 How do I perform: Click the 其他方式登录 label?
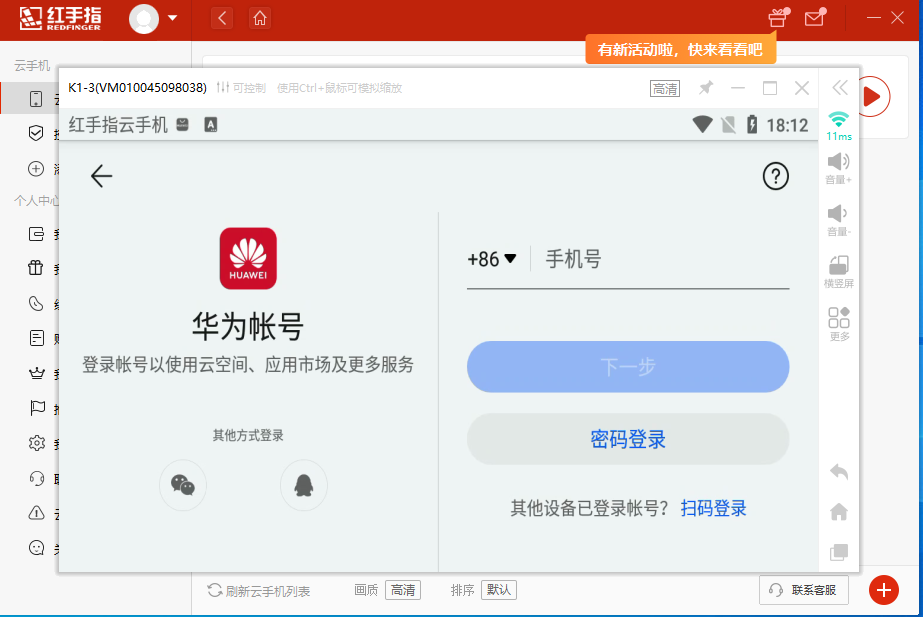point(248,436)
